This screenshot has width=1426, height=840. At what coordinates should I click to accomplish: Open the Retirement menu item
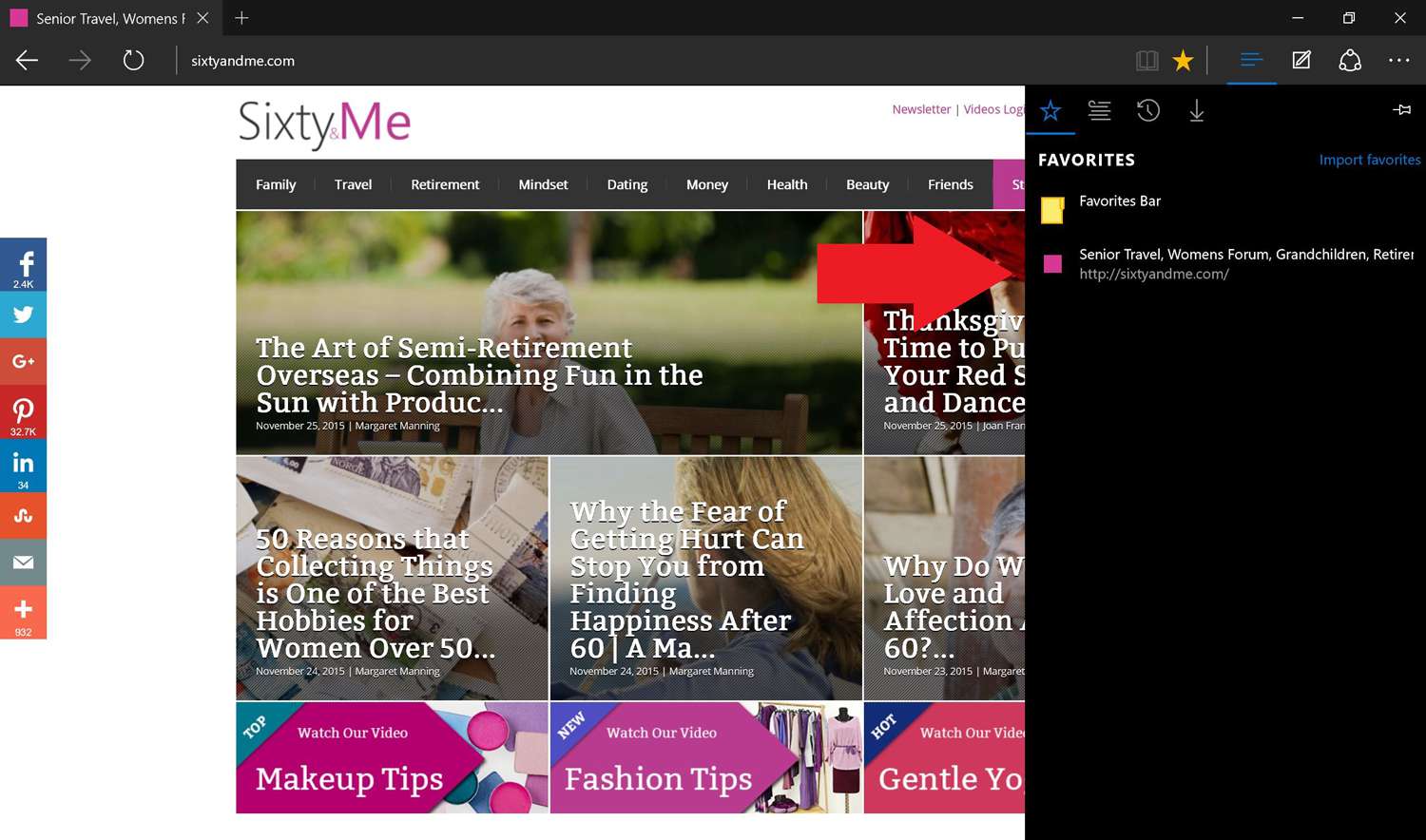[445, 184]
